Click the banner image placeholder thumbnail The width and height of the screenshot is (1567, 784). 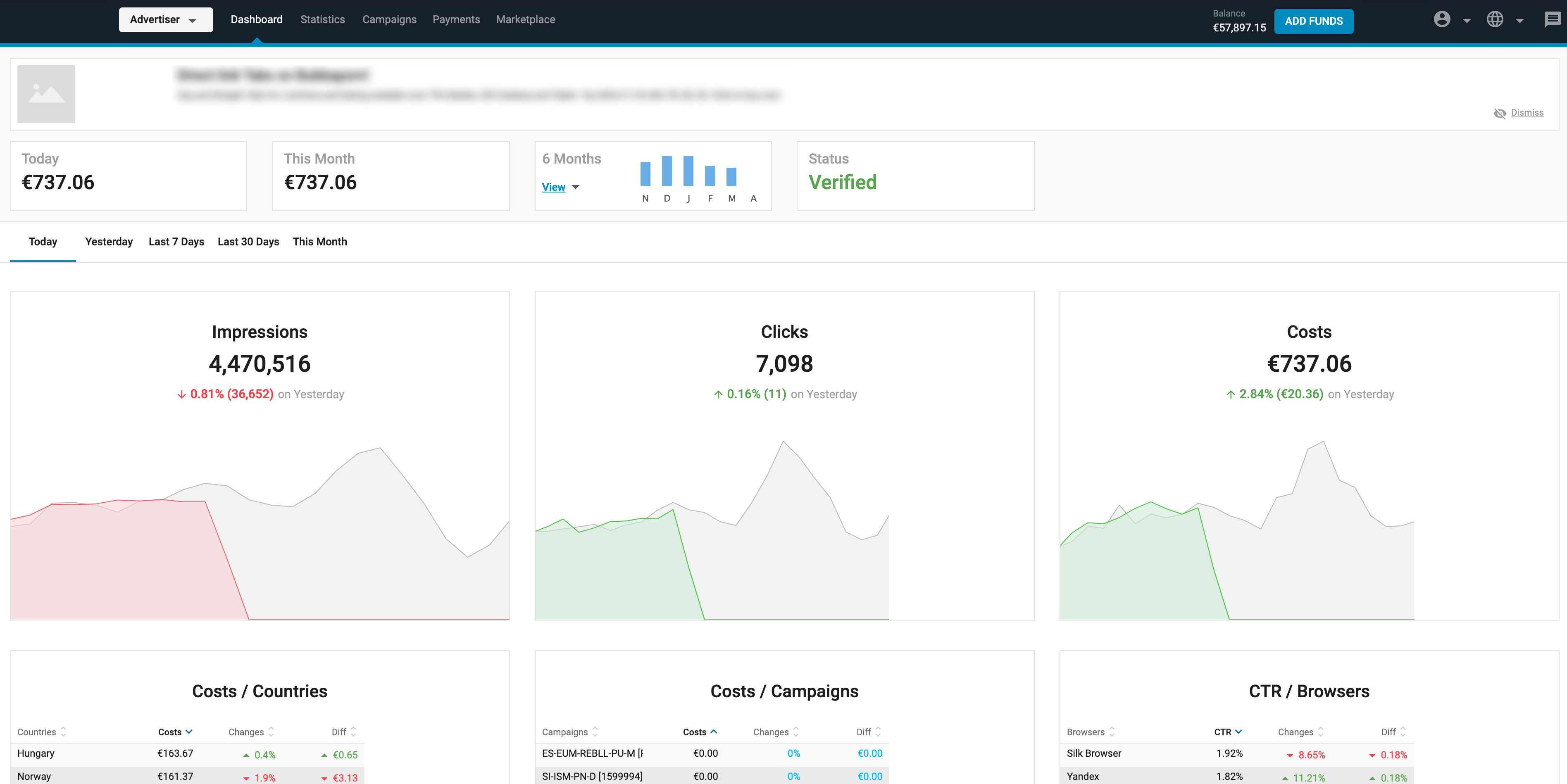point(46,94)
